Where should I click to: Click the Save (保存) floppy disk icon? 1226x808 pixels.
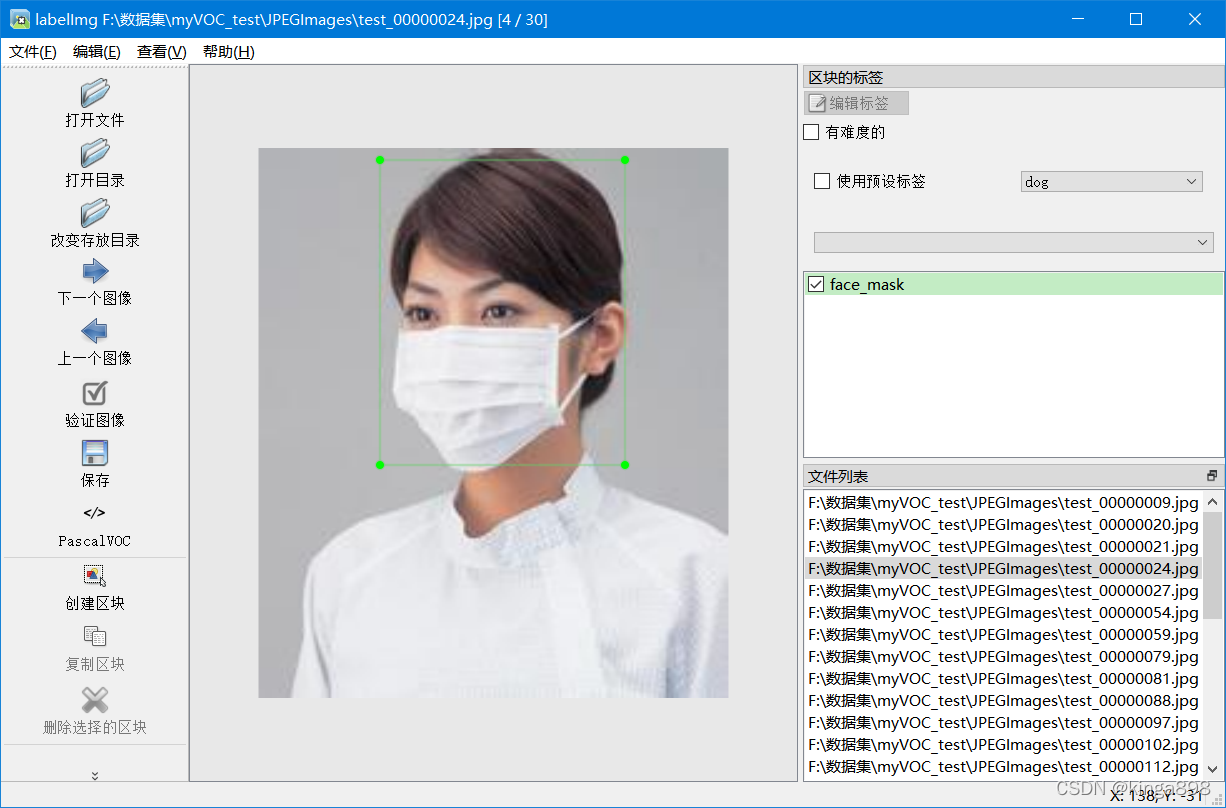pyautogui.click(x=95, y=452)
